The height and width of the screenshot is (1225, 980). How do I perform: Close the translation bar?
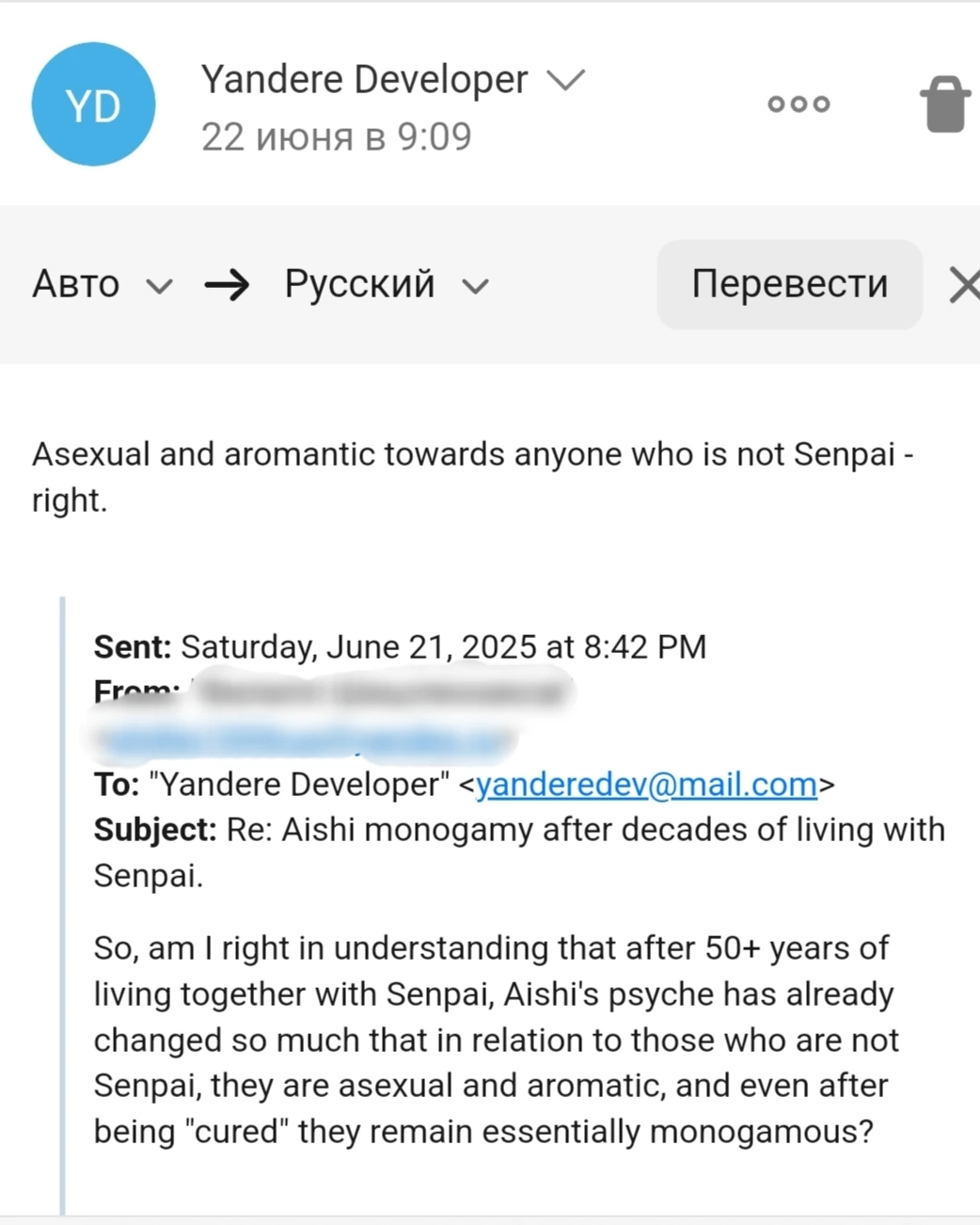pyautogui.click(x=963, y=284)
